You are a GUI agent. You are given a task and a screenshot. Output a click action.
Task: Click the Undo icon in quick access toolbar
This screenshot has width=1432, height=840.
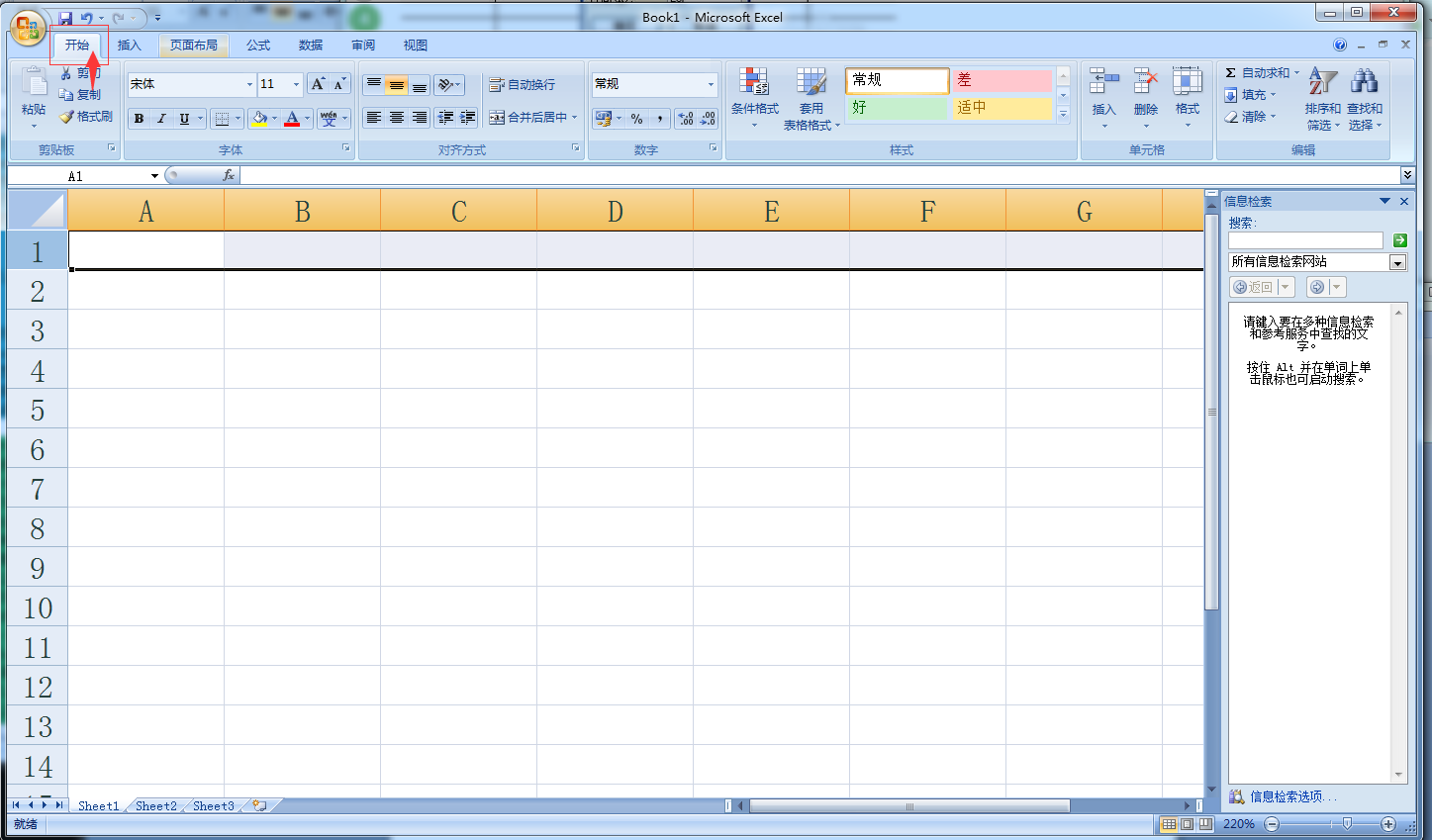[87, 18]
